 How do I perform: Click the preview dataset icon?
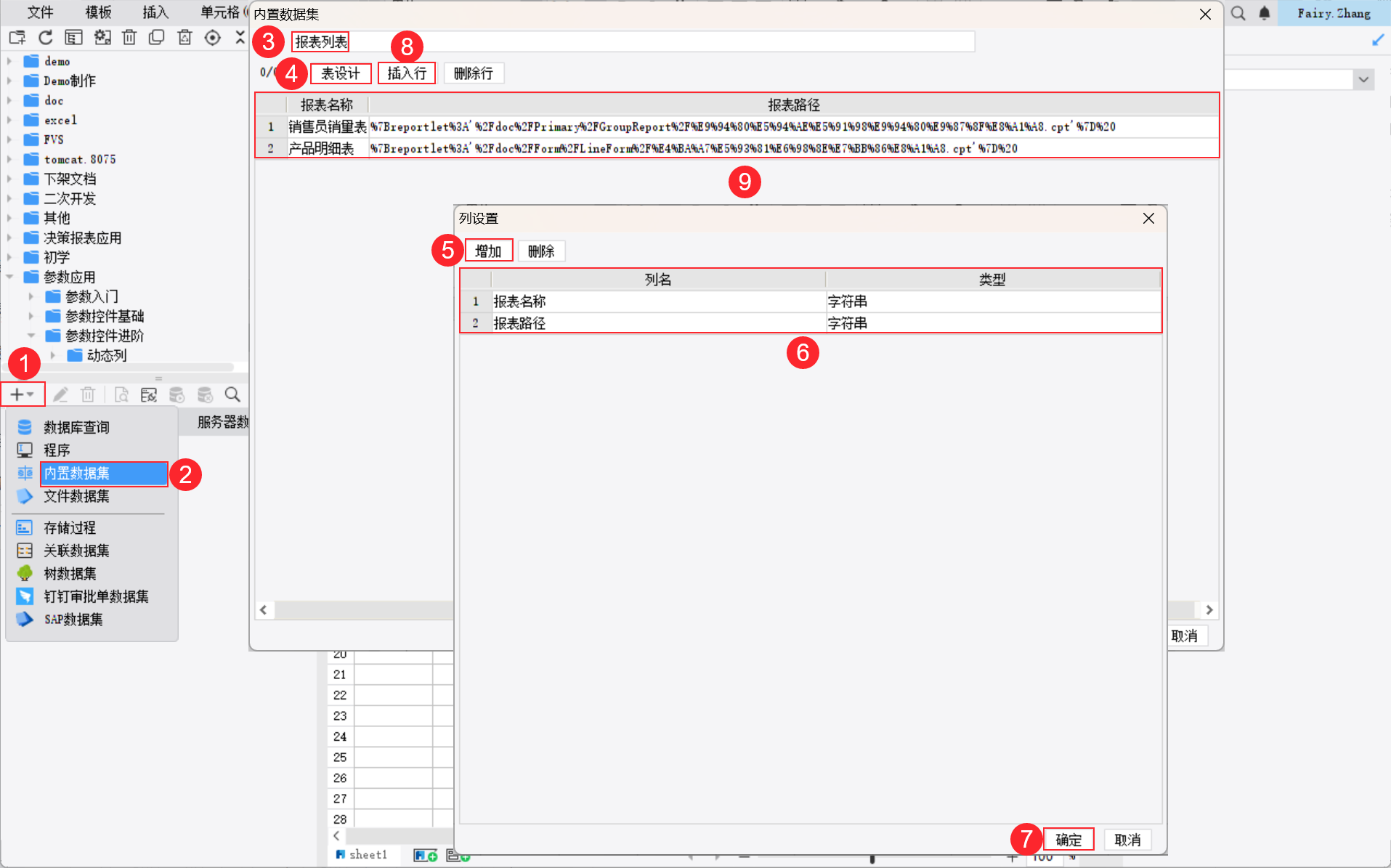(121, 394)
